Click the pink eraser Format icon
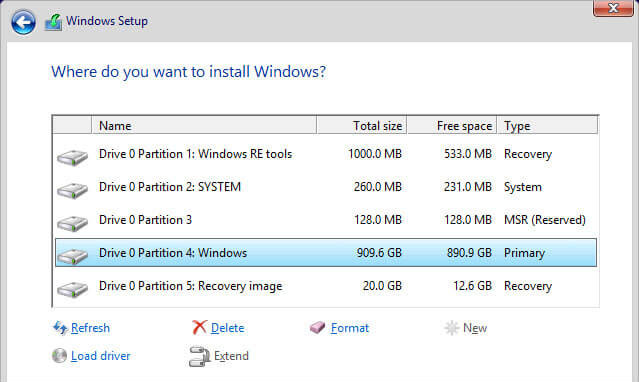639x382 pixels. pos(317,327)
